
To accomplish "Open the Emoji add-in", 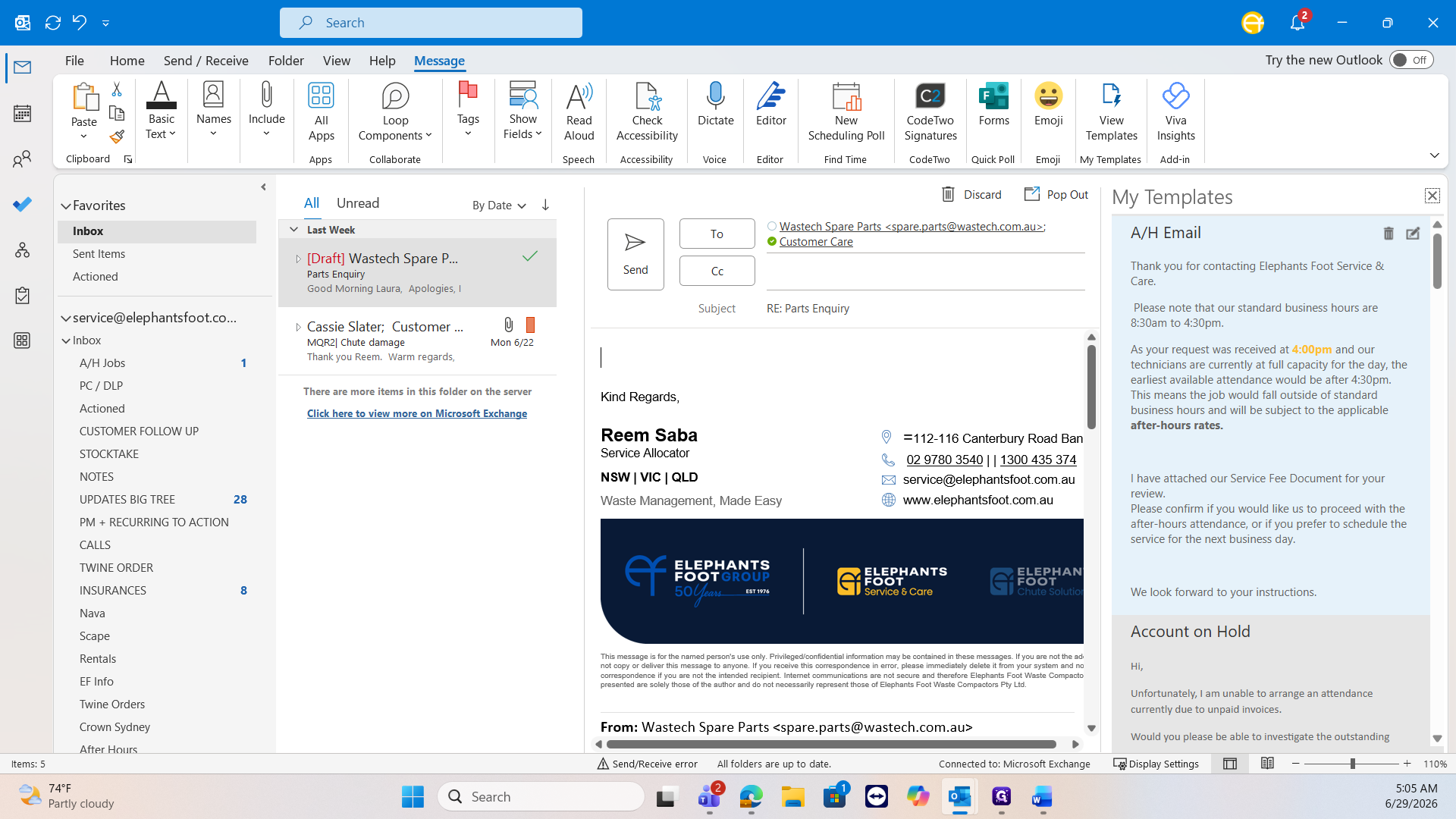I will pyautogui.click(x=1048, y=104).
